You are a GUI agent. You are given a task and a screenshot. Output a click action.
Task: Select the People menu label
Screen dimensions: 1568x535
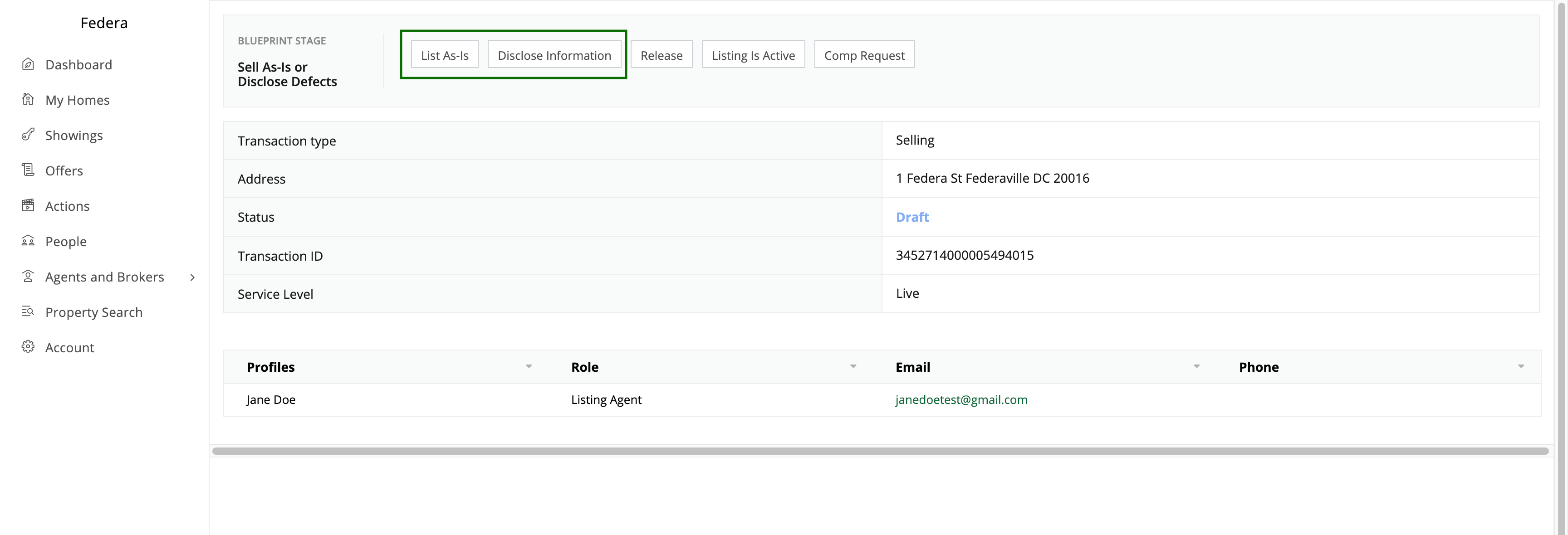66,241
